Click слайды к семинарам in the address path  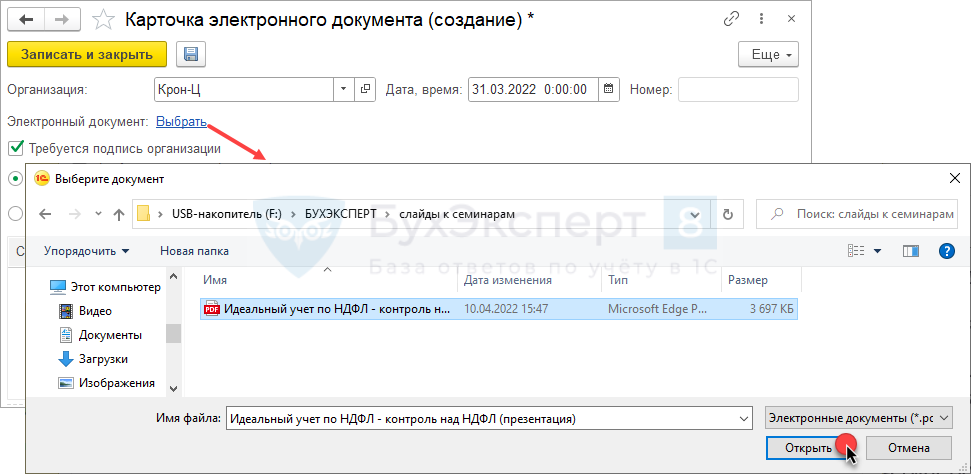pos(456,214)
